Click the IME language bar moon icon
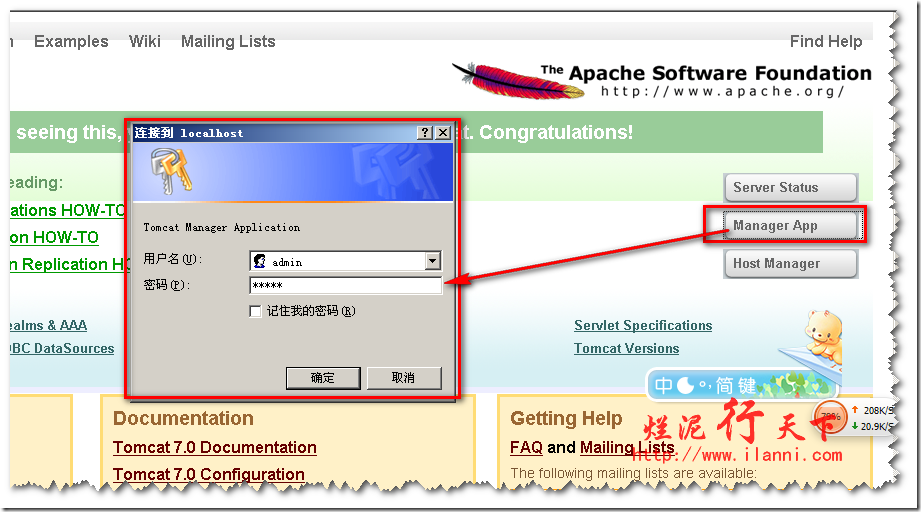The height and width of the screenshot is (512, 921). [x=686, y=385]
